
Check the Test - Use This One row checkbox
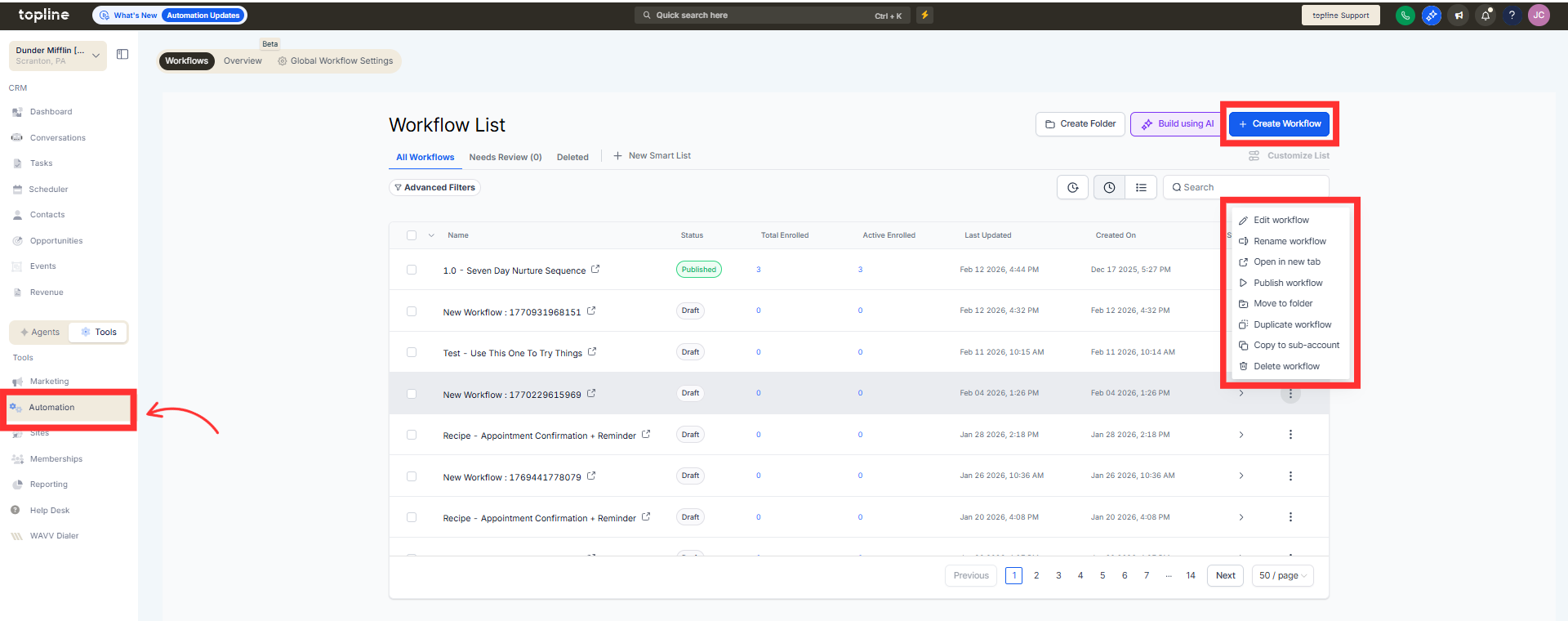coord(412,352)
